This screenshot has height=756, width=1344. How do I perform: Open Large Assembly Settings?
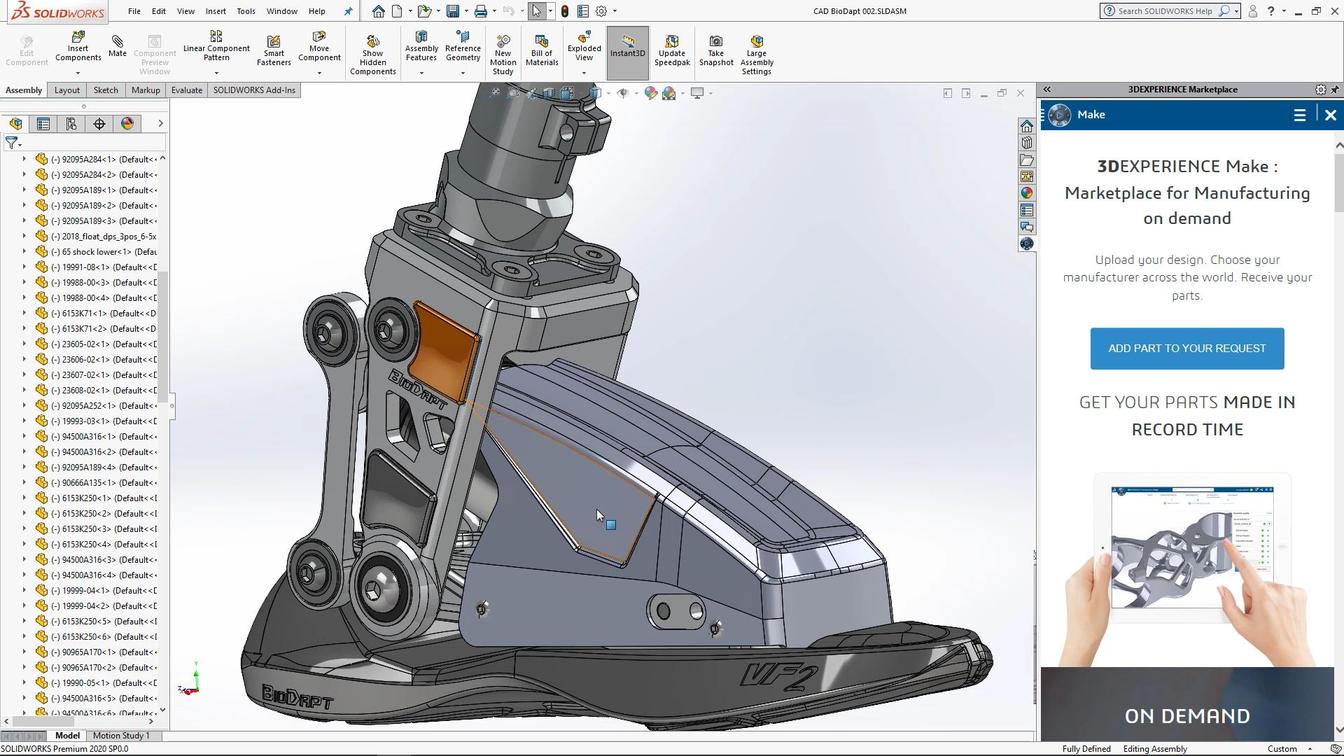point(756,55)
